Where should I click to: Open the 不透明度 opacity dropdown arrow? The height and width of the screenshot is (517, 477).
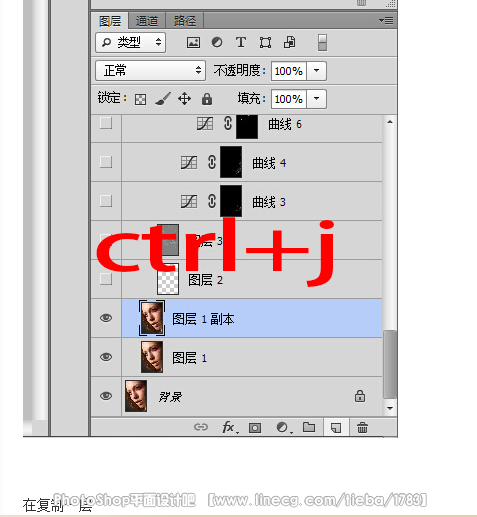316,71
